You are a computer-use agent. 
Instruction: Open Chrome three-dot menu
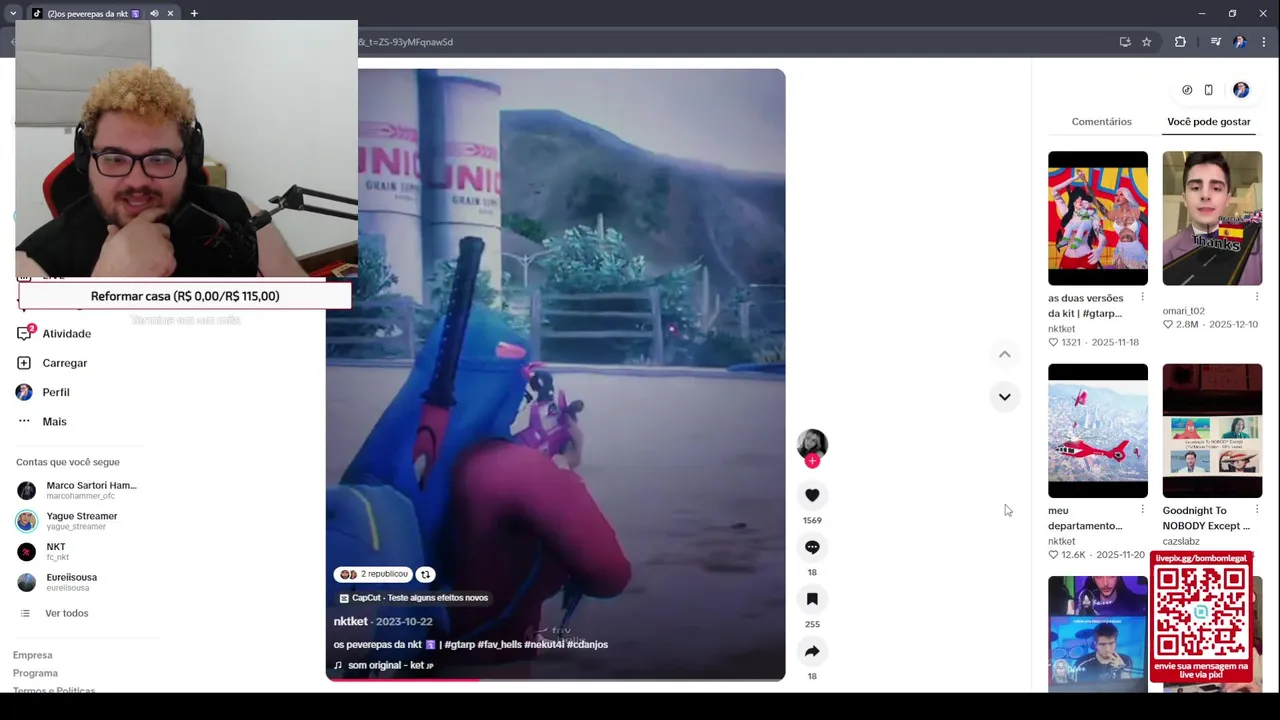(1264, 42)
